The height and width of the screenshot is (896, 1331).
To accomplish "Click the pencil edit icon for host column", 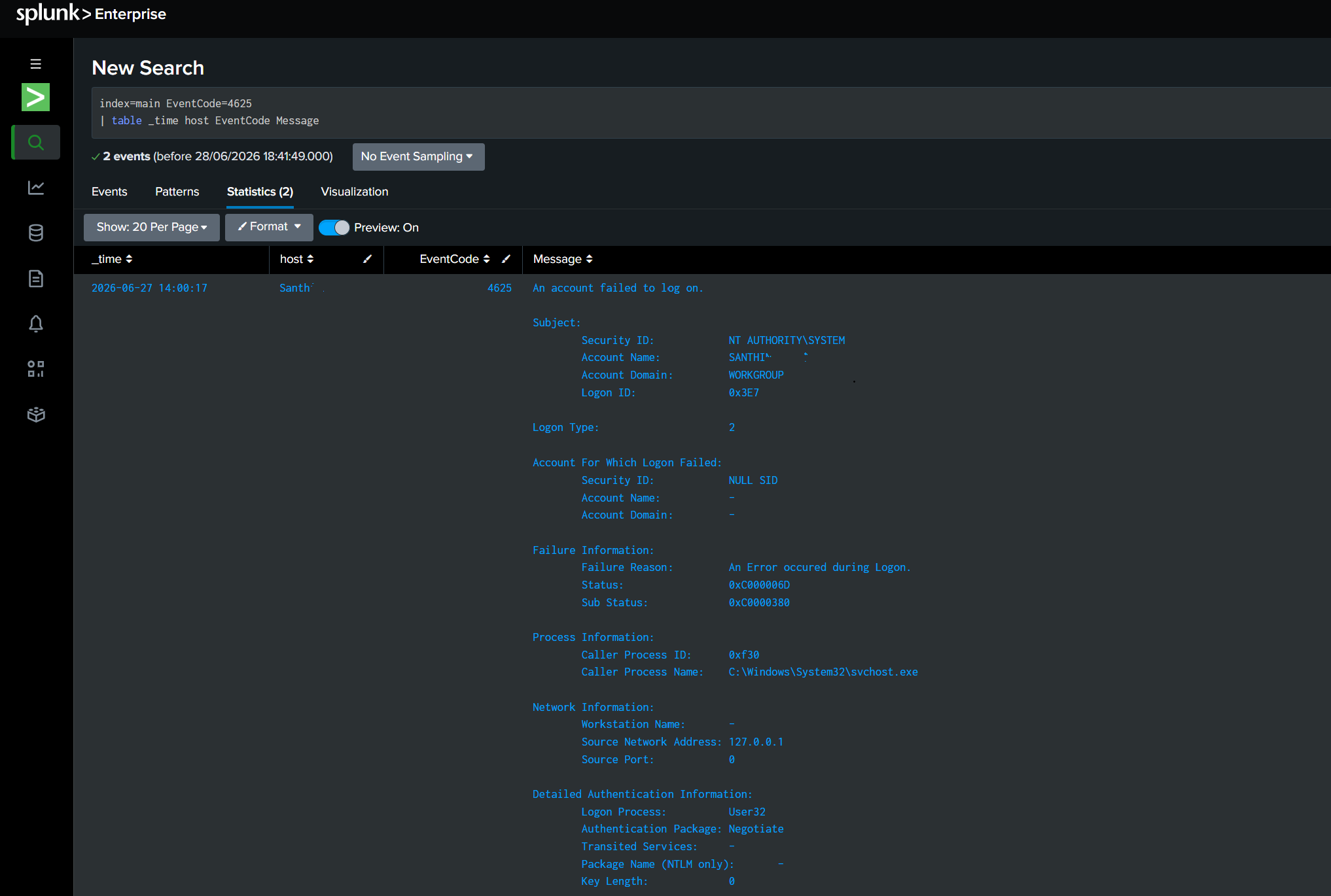I will click(x=368, y=259).
